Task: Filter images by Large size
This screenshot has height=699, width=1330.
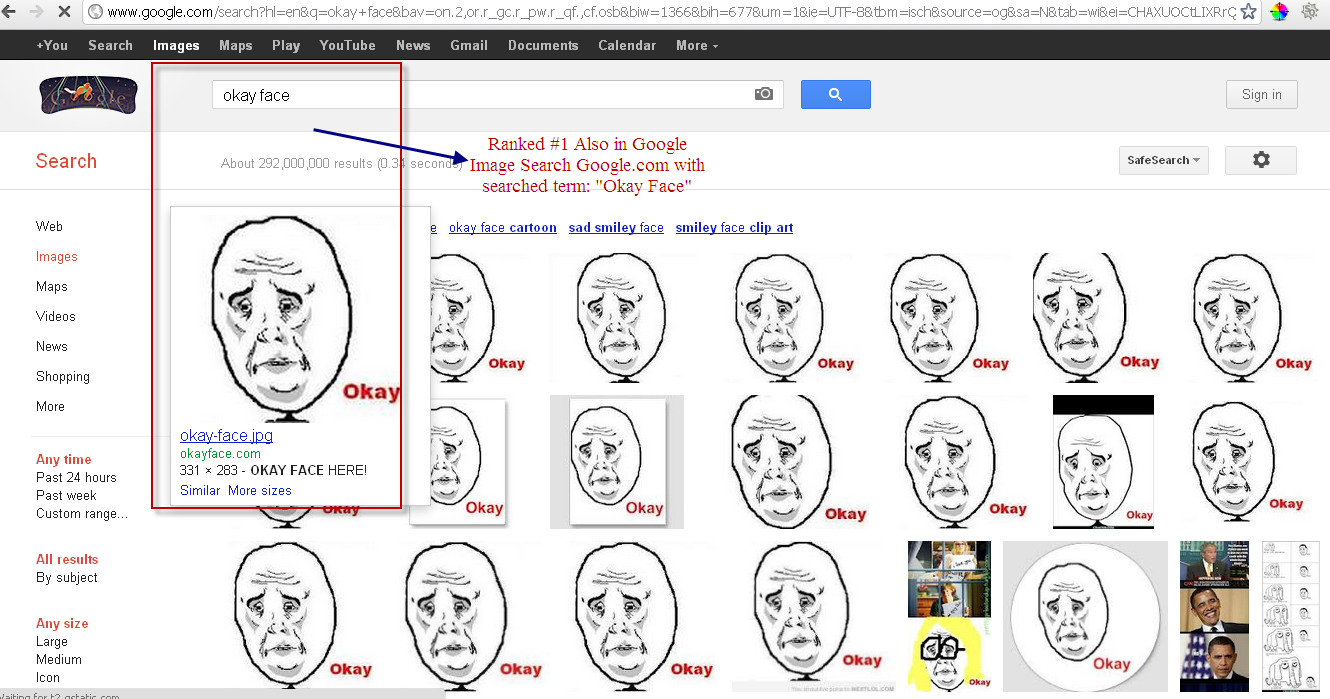Action: [x=52, y=641]
